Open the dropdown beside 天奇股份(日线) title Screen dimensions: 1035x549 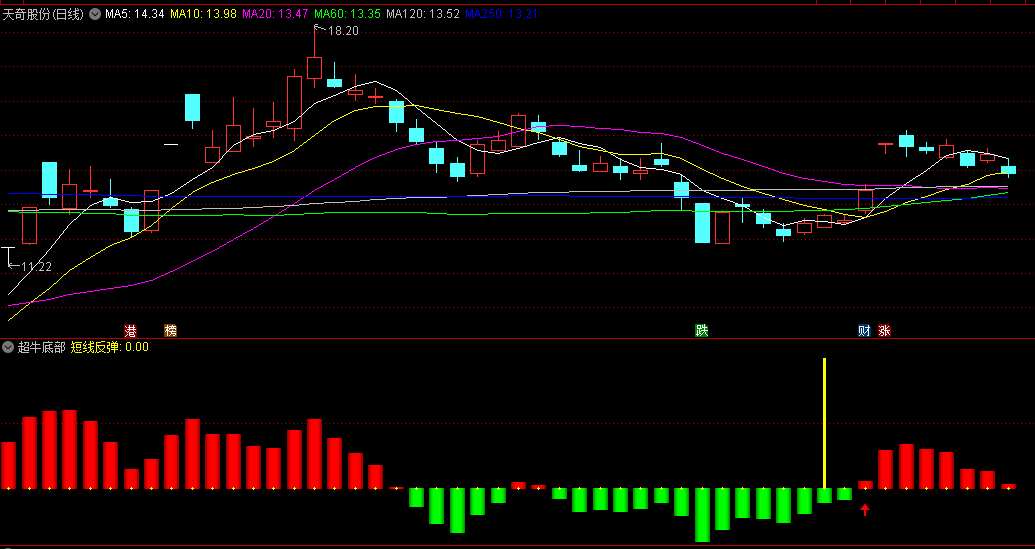point(94,14)
